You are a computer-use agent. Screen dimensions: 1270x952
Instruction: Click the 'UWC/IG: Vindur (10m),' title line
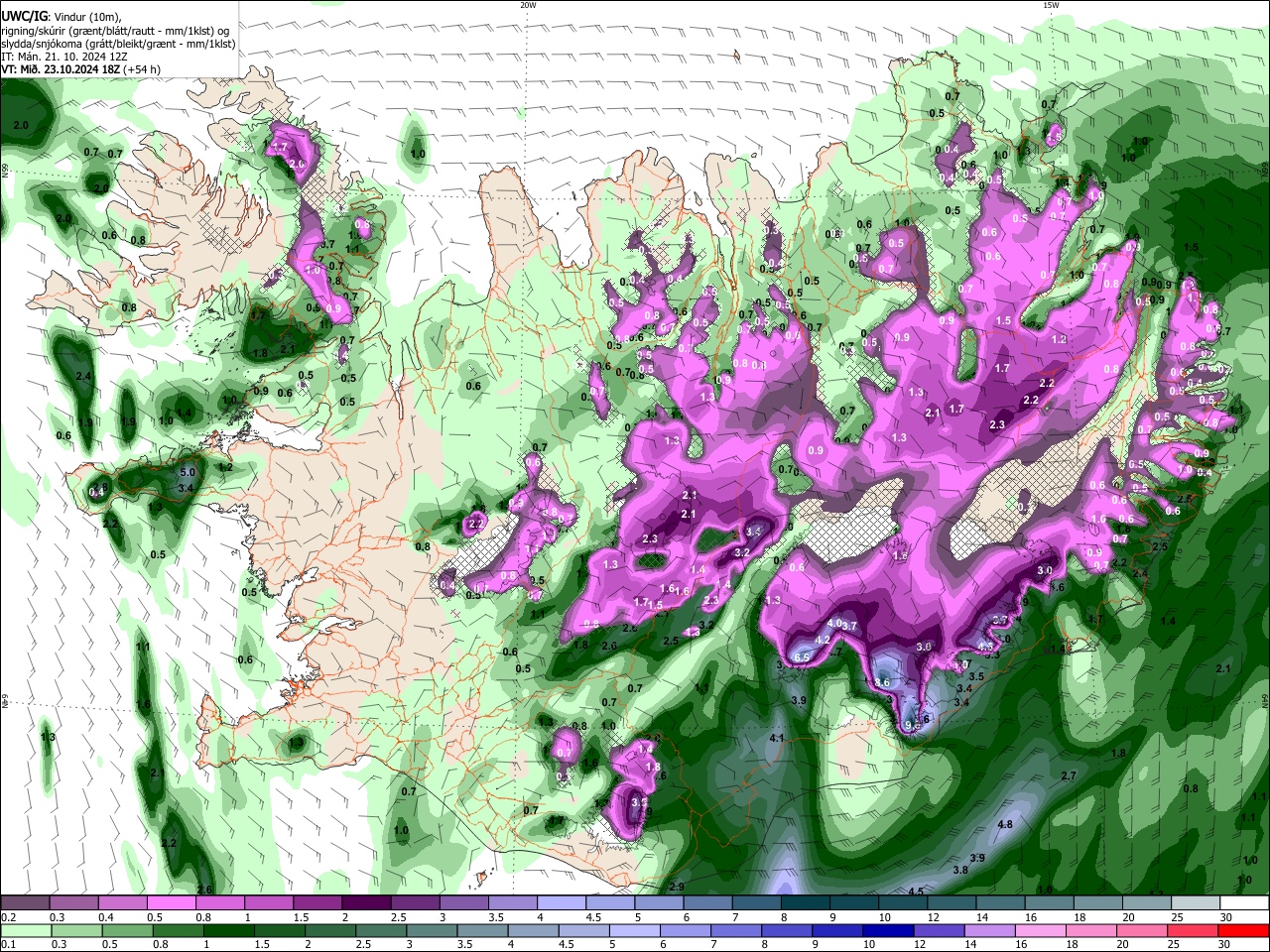[62, 17]
